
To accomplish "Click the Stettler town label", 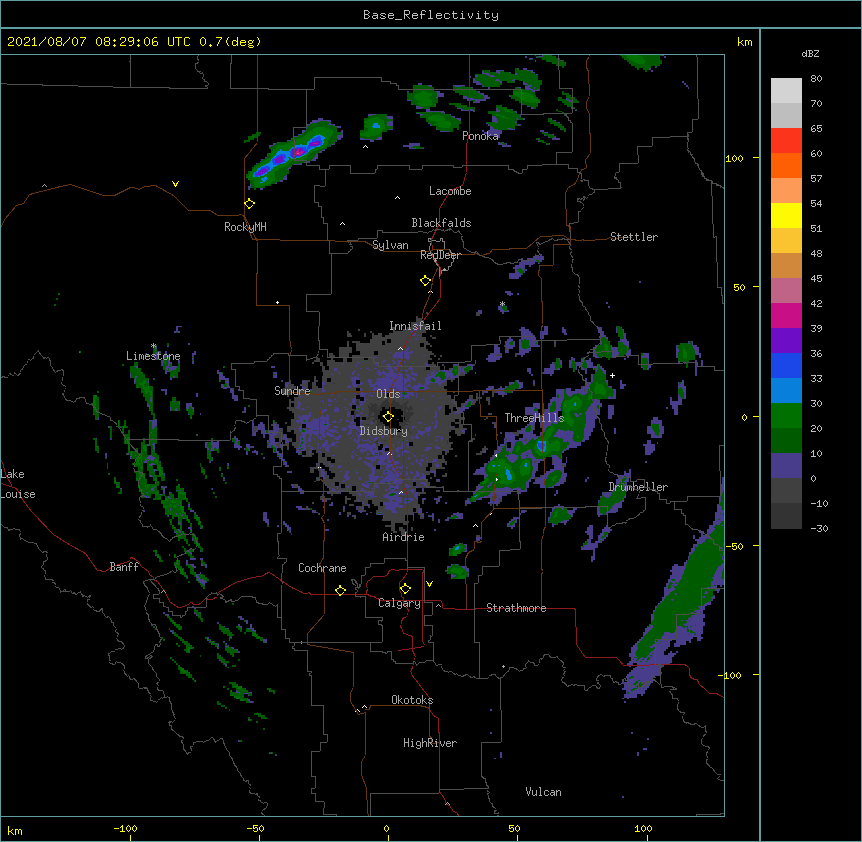I will point(634,237).
